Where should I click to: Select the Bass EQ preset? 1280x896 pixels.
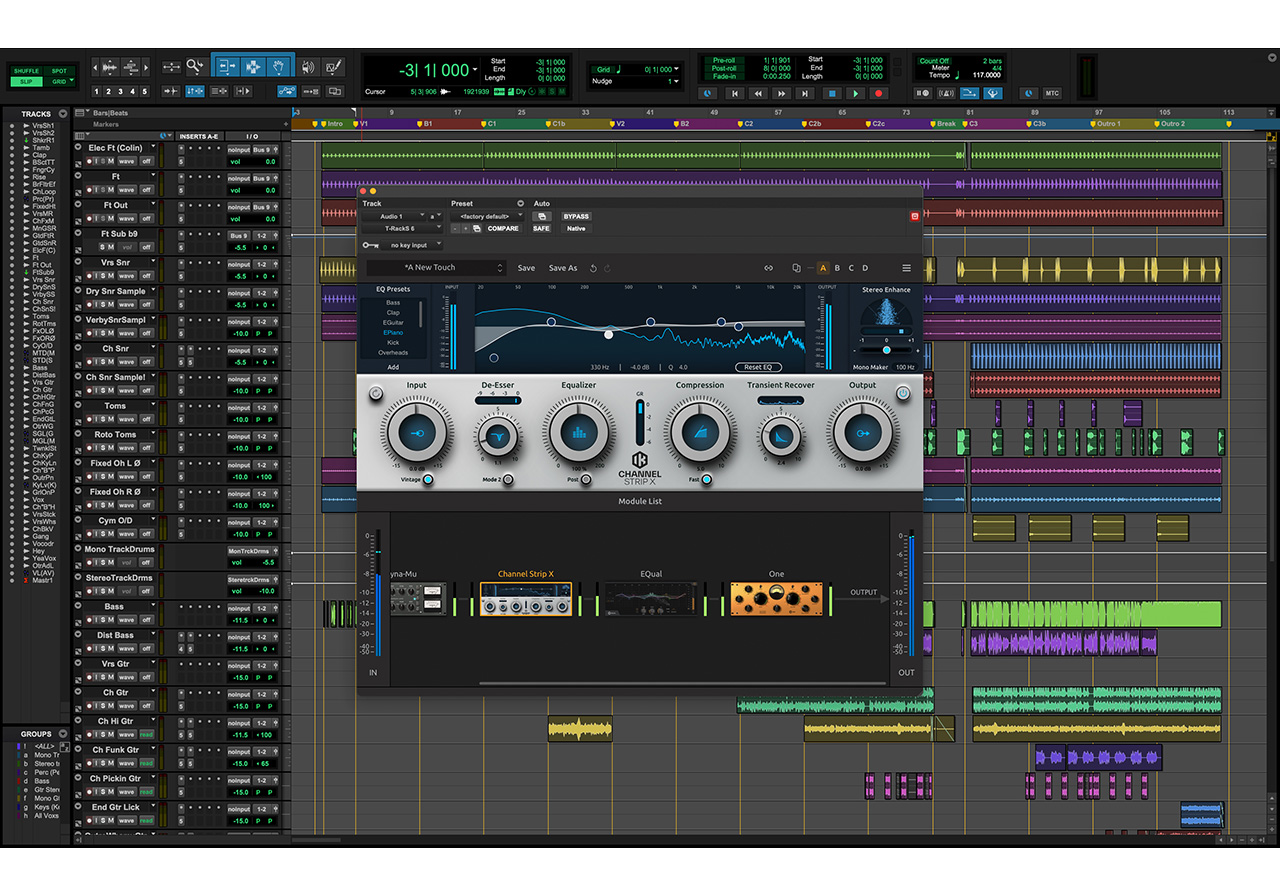pos(393,303)
